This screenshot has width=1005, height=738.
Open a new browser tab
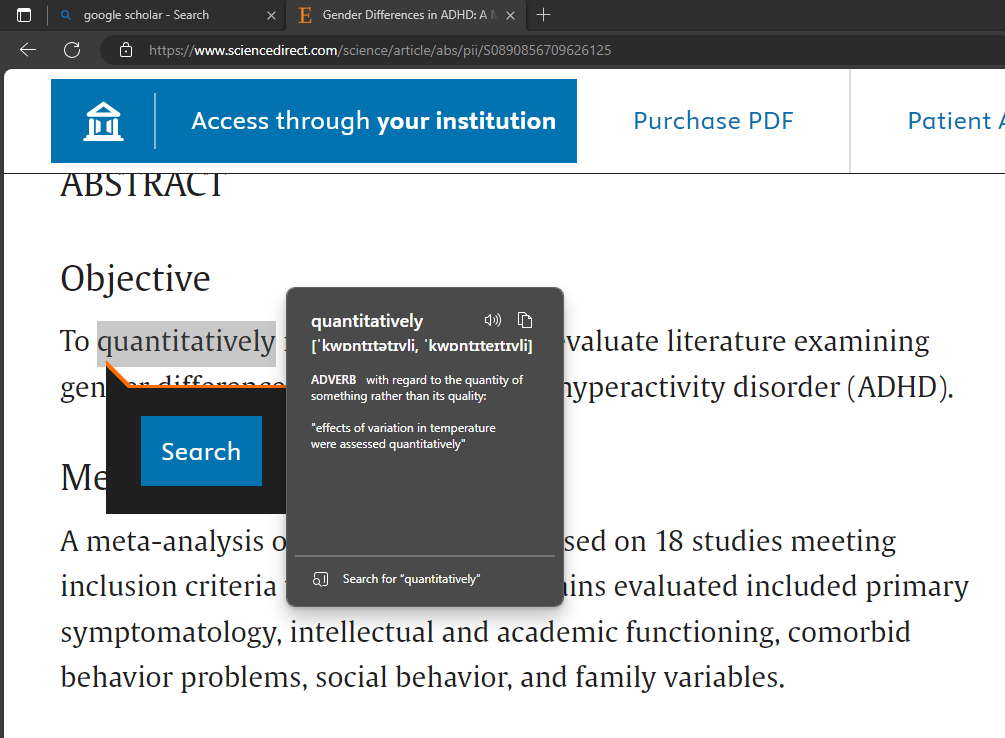[x=543, y=15]
